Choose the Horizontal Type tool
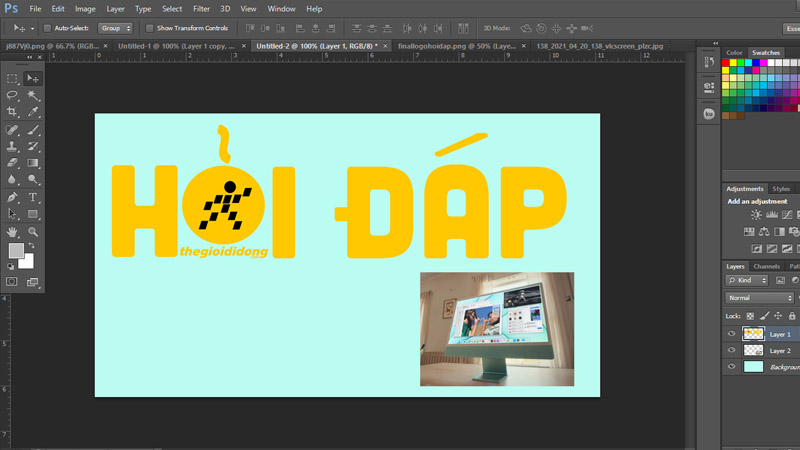This screenshot has width=800, height=450. pos(33,198)
